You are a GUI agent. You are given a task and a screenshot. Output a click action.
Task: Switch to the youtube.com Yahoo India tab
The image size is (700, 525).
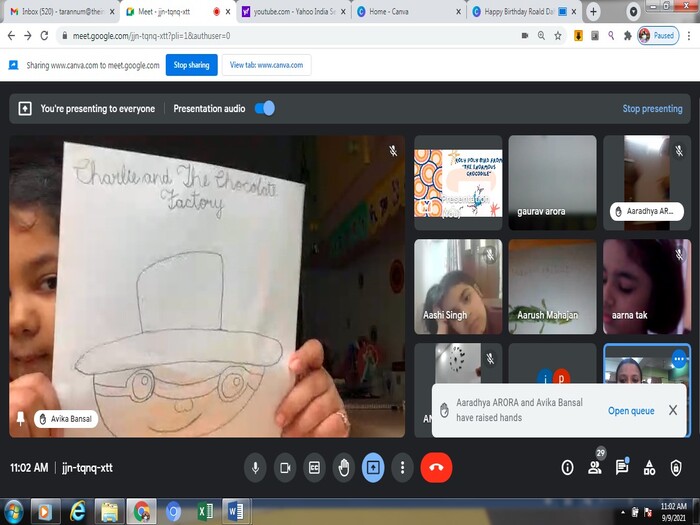[x=294, y=12]
